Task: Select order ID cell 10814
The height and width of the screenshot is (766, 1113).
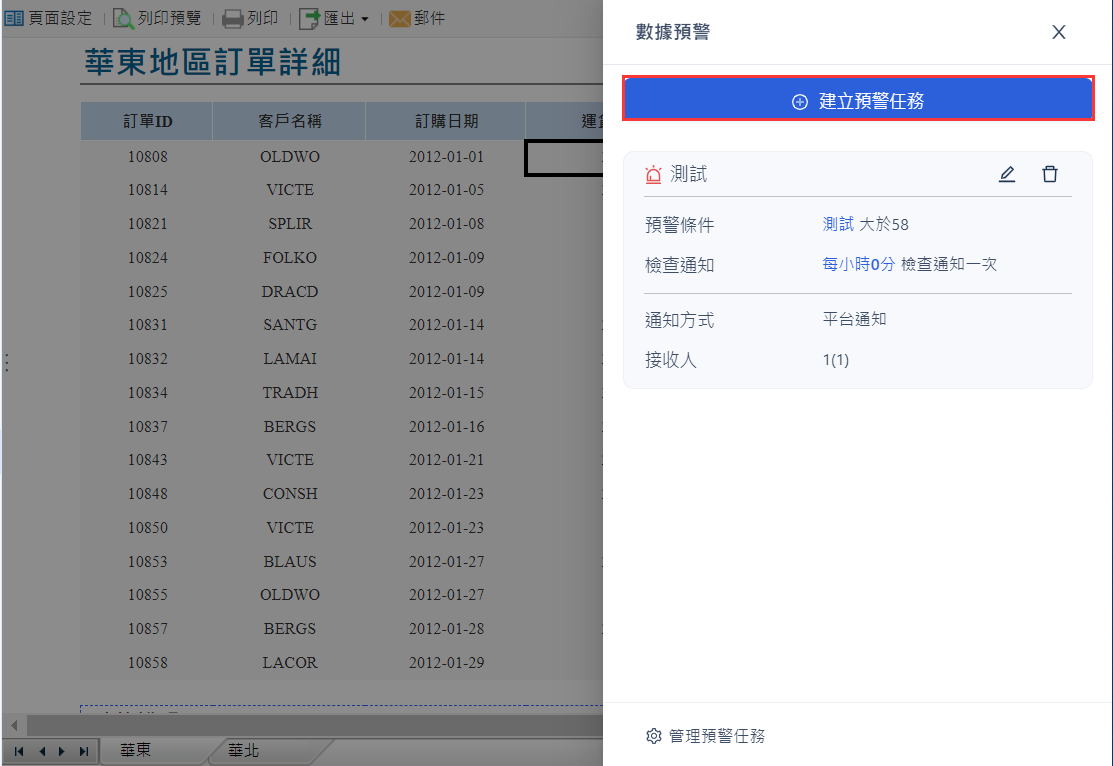Action: click(147, 190)
